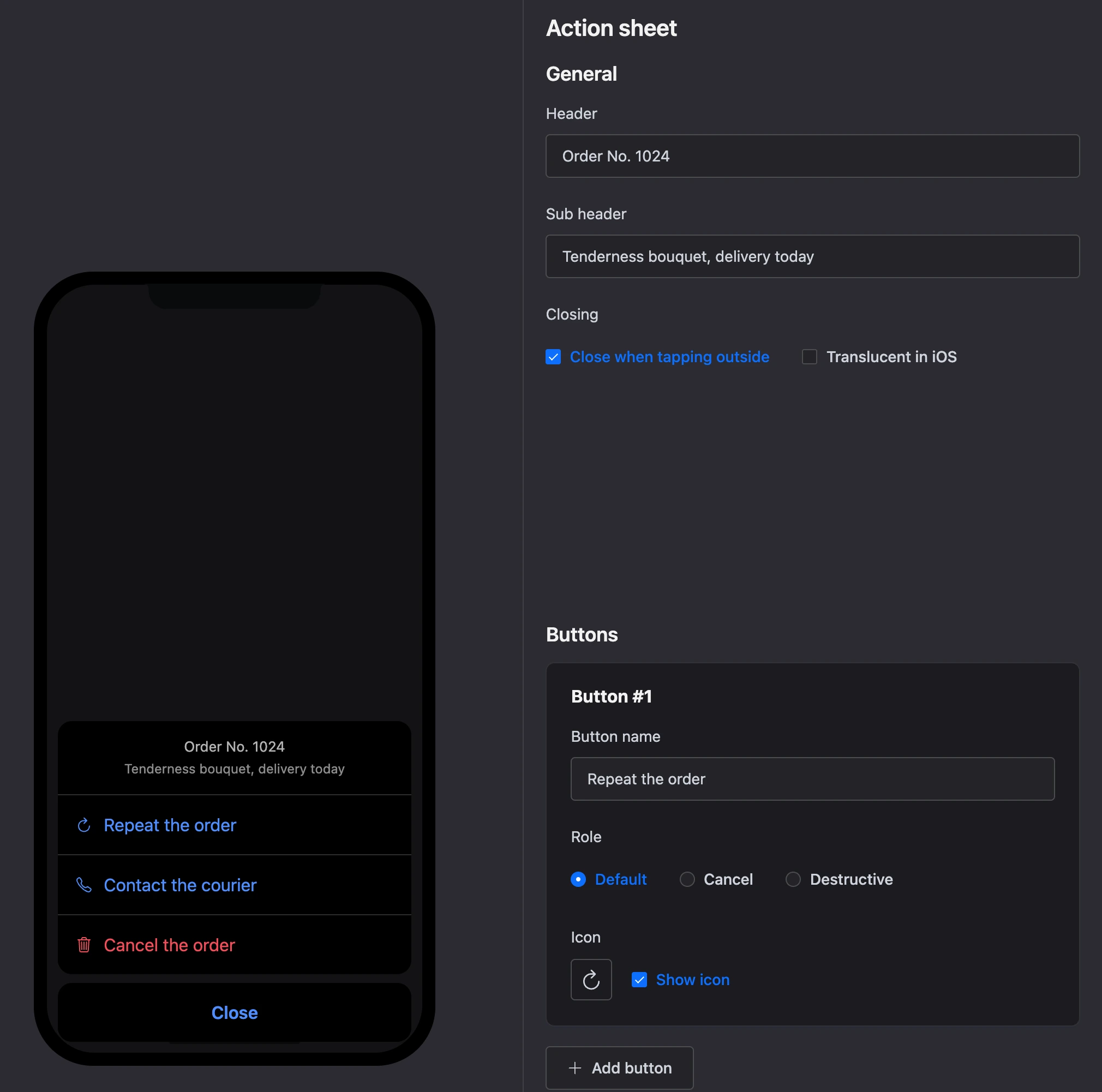This screenshot has height=1092, width=1102.
Task: Click the refresh icon beside Repeat the order
Action: pyautogui.click(x=84, y=825)
